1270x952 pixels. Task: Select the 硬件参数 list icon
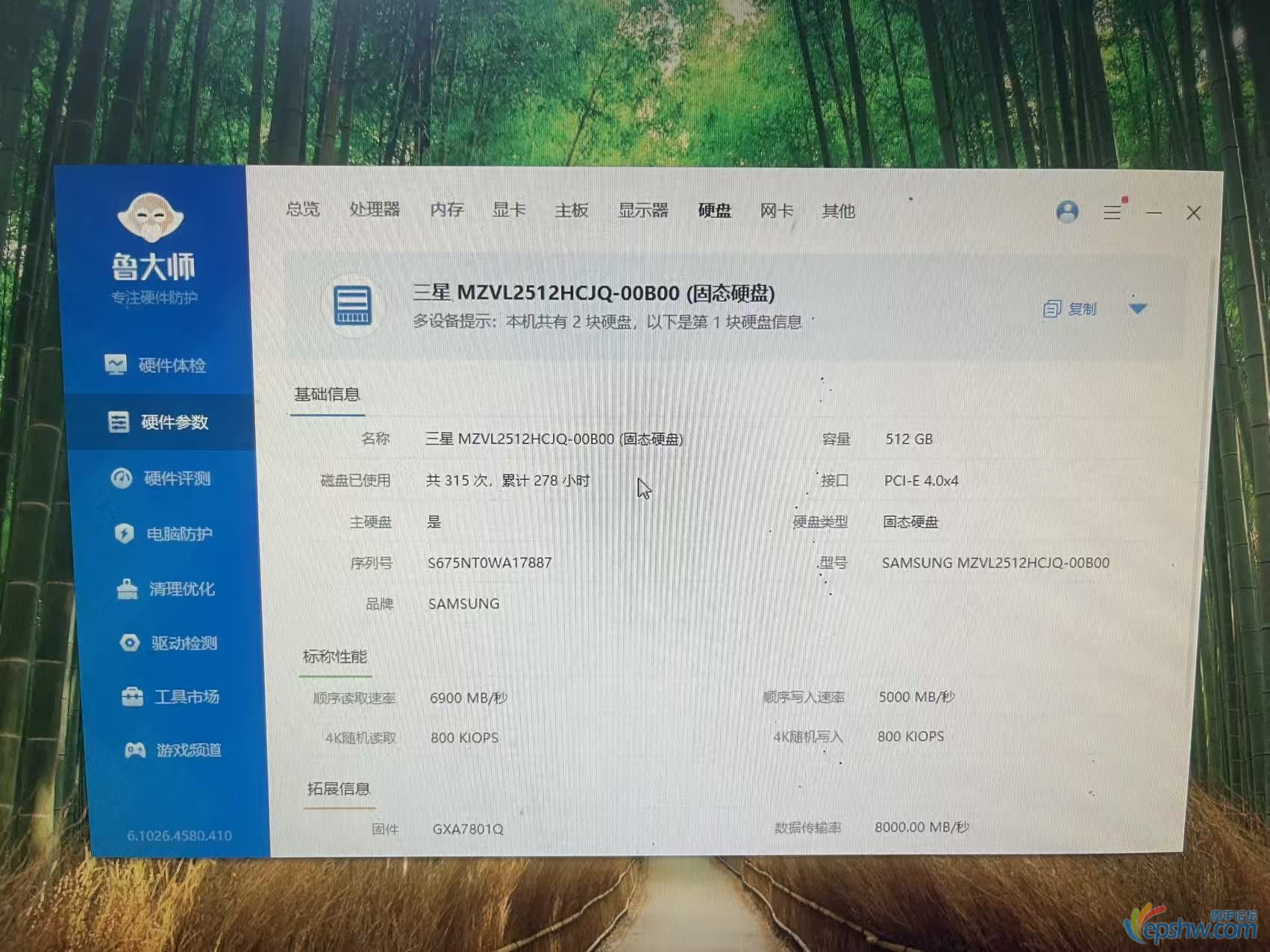[x=119, y=422]
